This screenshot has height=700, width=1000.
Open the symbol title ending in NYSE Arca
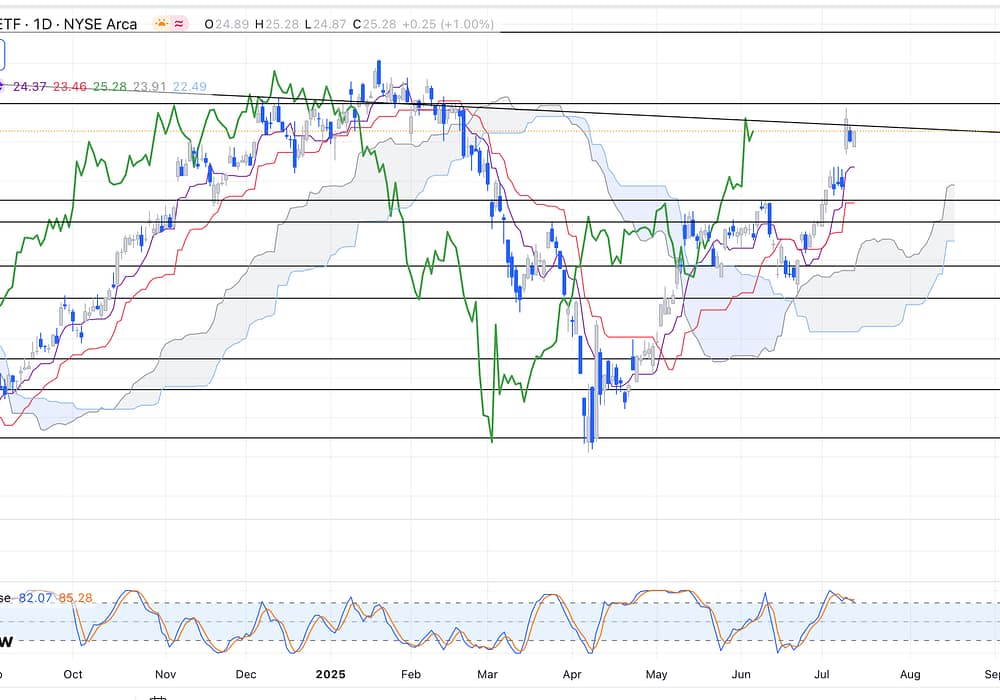[x=68, y=24]
